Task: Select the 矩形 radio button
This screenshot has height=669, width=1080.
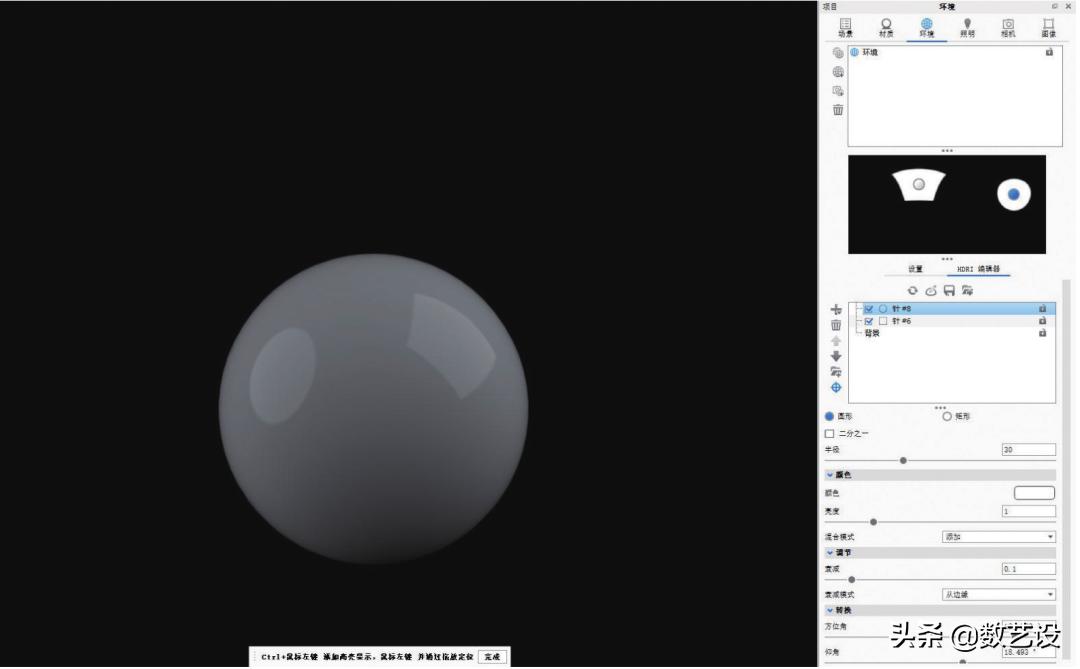Action: 946,416
